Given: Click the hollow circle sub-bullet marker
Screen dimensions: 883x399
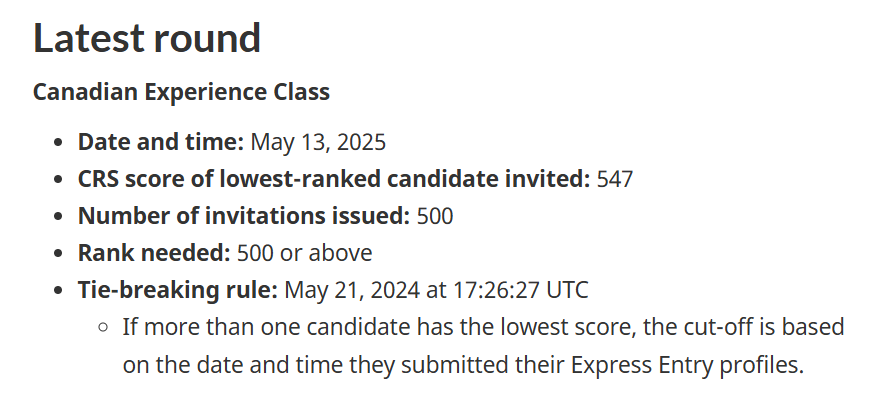Looking at the screenshot, I should tap(102, 328).
